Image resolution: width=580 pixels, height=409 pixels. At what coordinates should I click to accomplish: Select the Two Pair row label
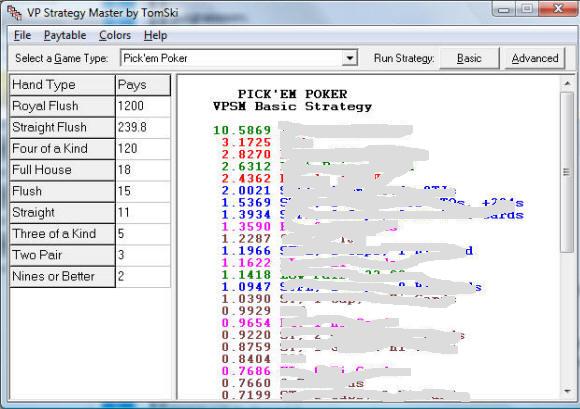[62, 255]
